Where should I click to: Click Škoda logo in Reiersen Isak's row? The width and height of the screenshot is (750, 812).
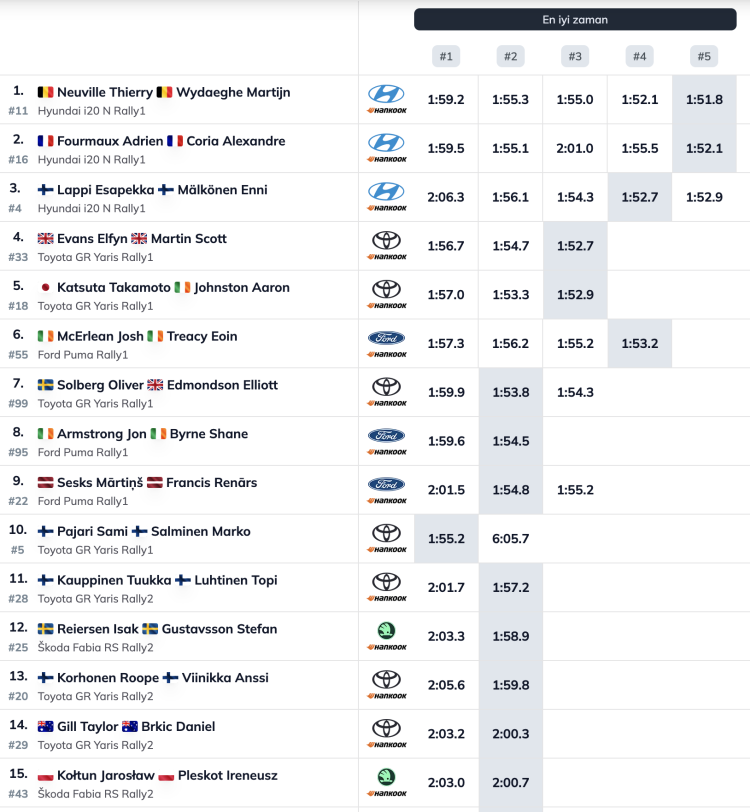pyautogui.click(x=386, y=630)
